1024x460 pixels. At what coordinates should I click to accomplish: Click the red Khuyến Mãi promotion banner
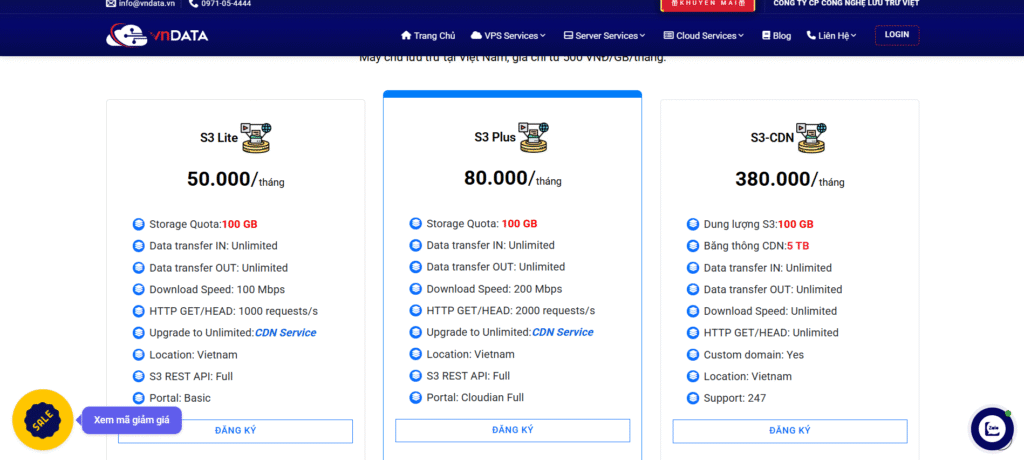[707, 5]
